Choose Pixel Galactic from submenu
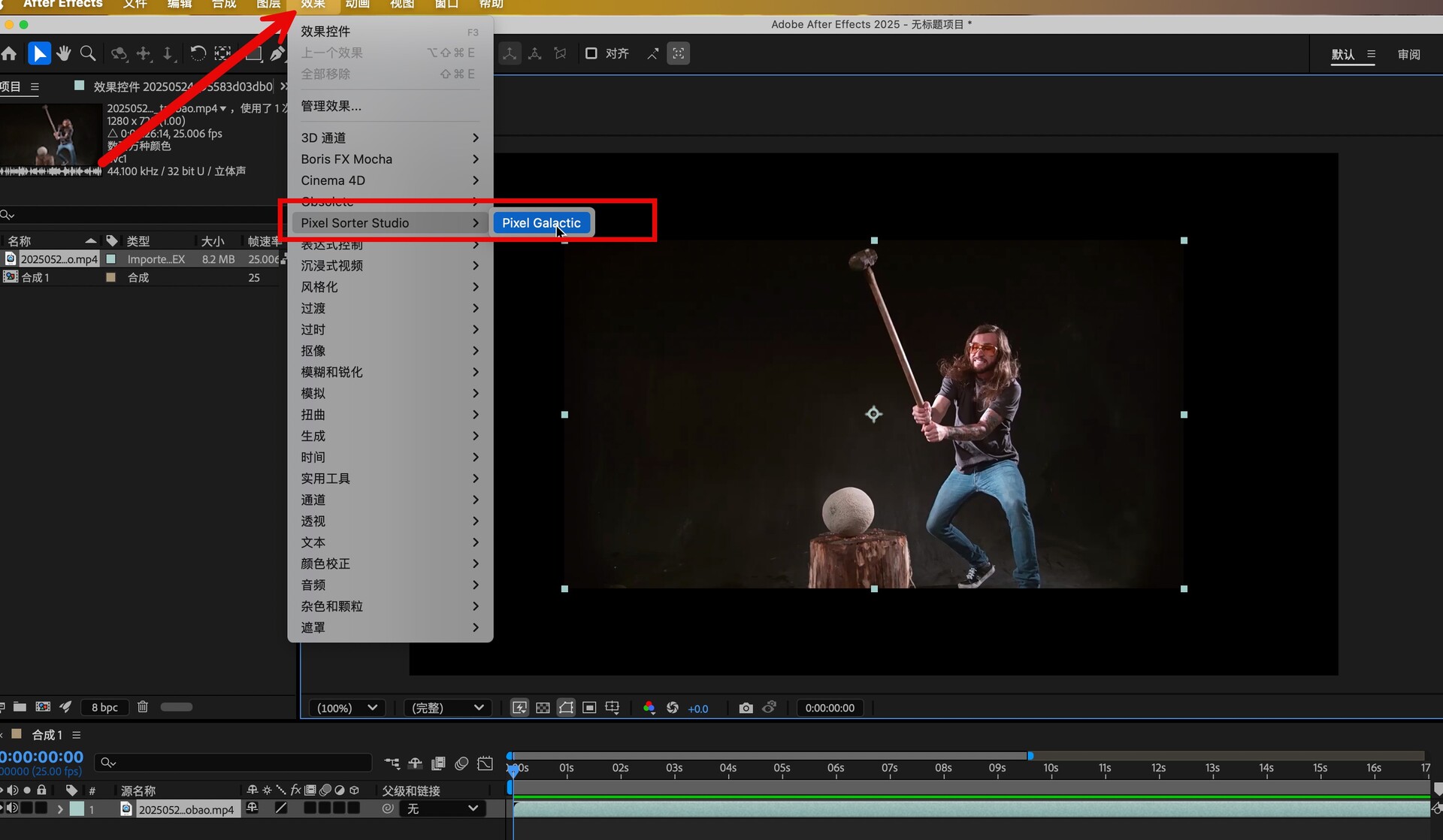1443x840 pixels. 541,223
